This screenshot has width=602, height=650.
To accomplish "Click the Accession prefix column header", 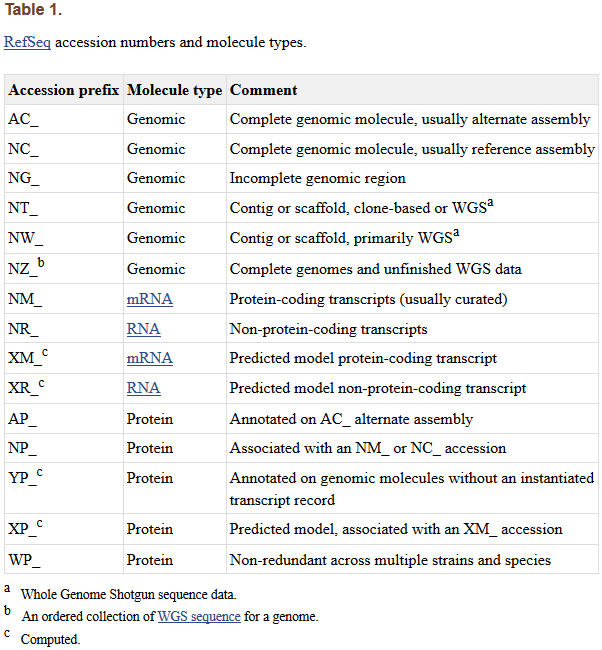I will (x=64, y=90).
